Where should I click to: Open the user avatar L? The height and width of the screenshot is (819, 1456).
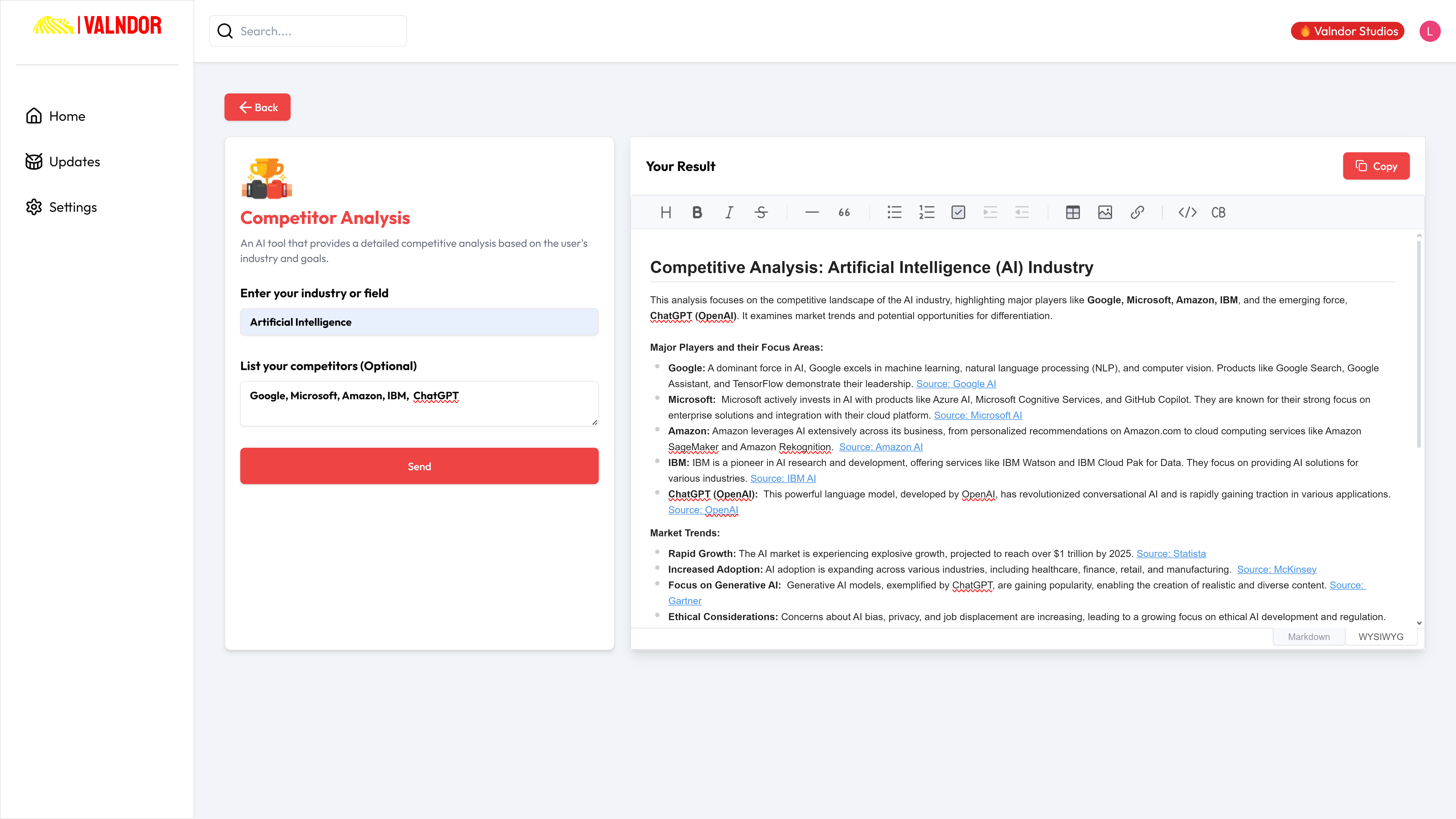pyautogui.click(x=1430, y=31)
